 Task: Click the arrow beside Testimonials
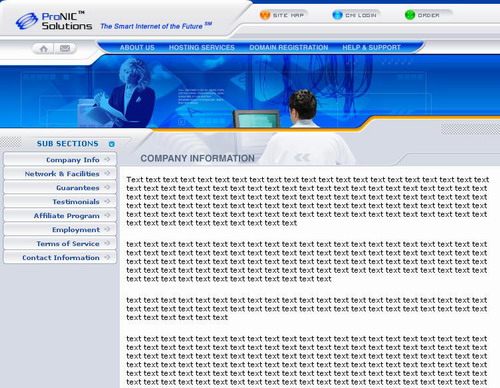107,201
